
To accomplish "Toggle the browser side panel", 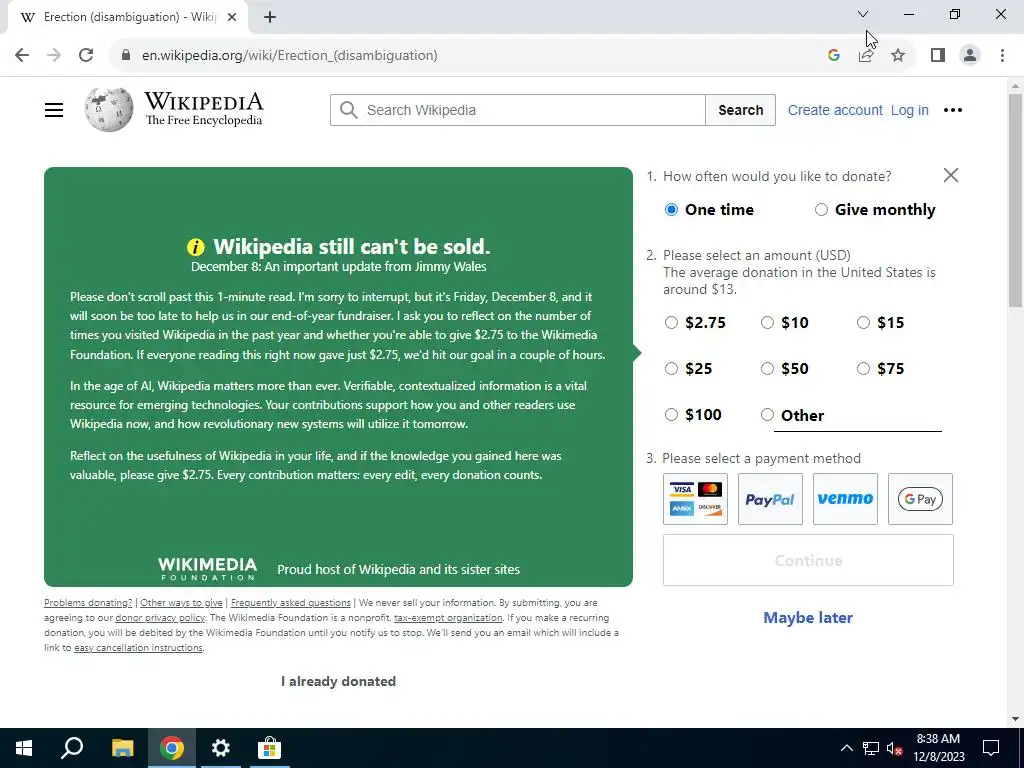I will coord(938,55).
